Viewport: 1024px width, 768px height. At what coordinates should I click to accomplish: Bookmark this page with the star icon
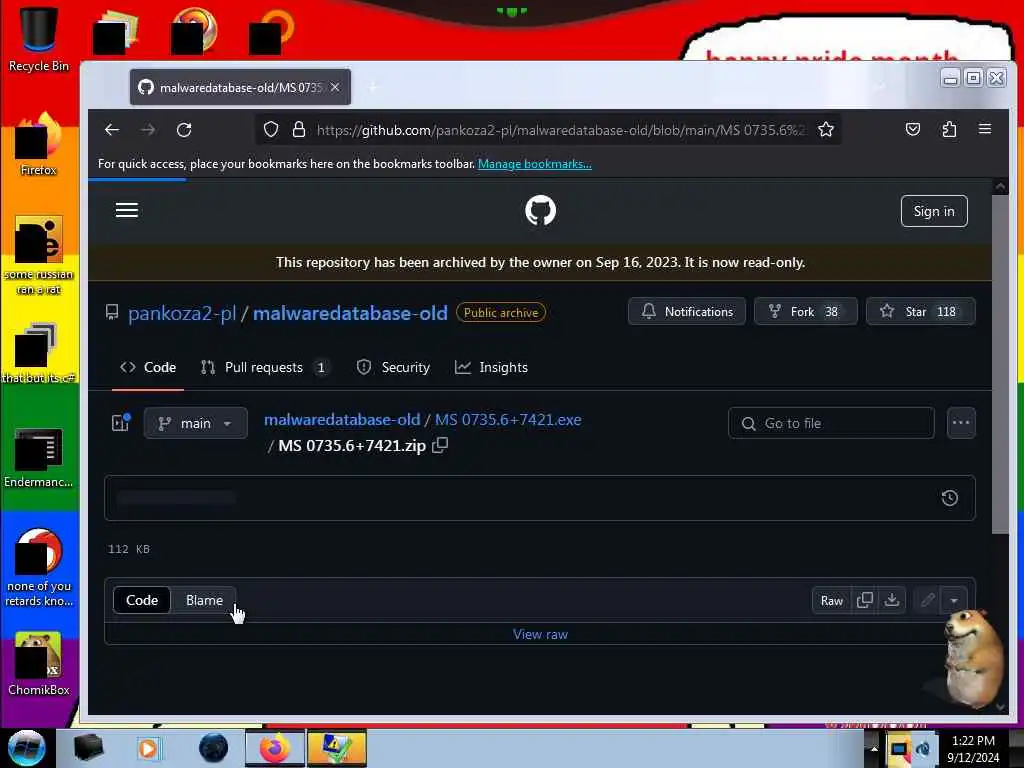coord(826,130)
